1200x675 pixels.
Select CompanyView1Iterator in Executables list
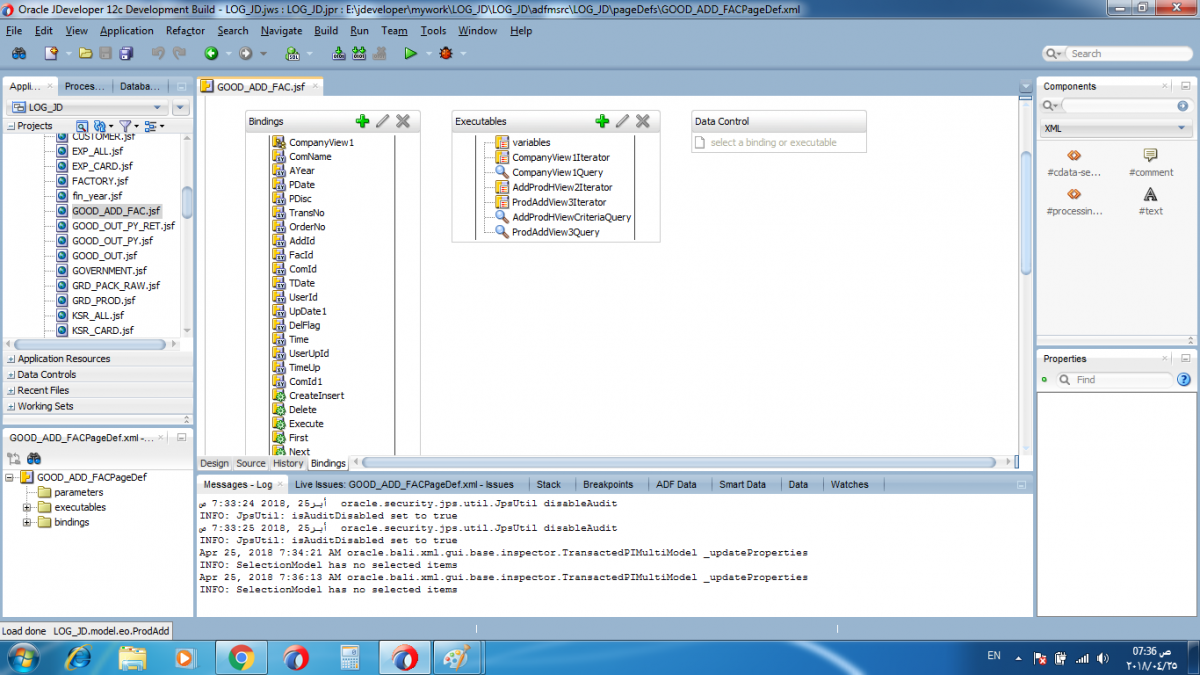point(560,157)
